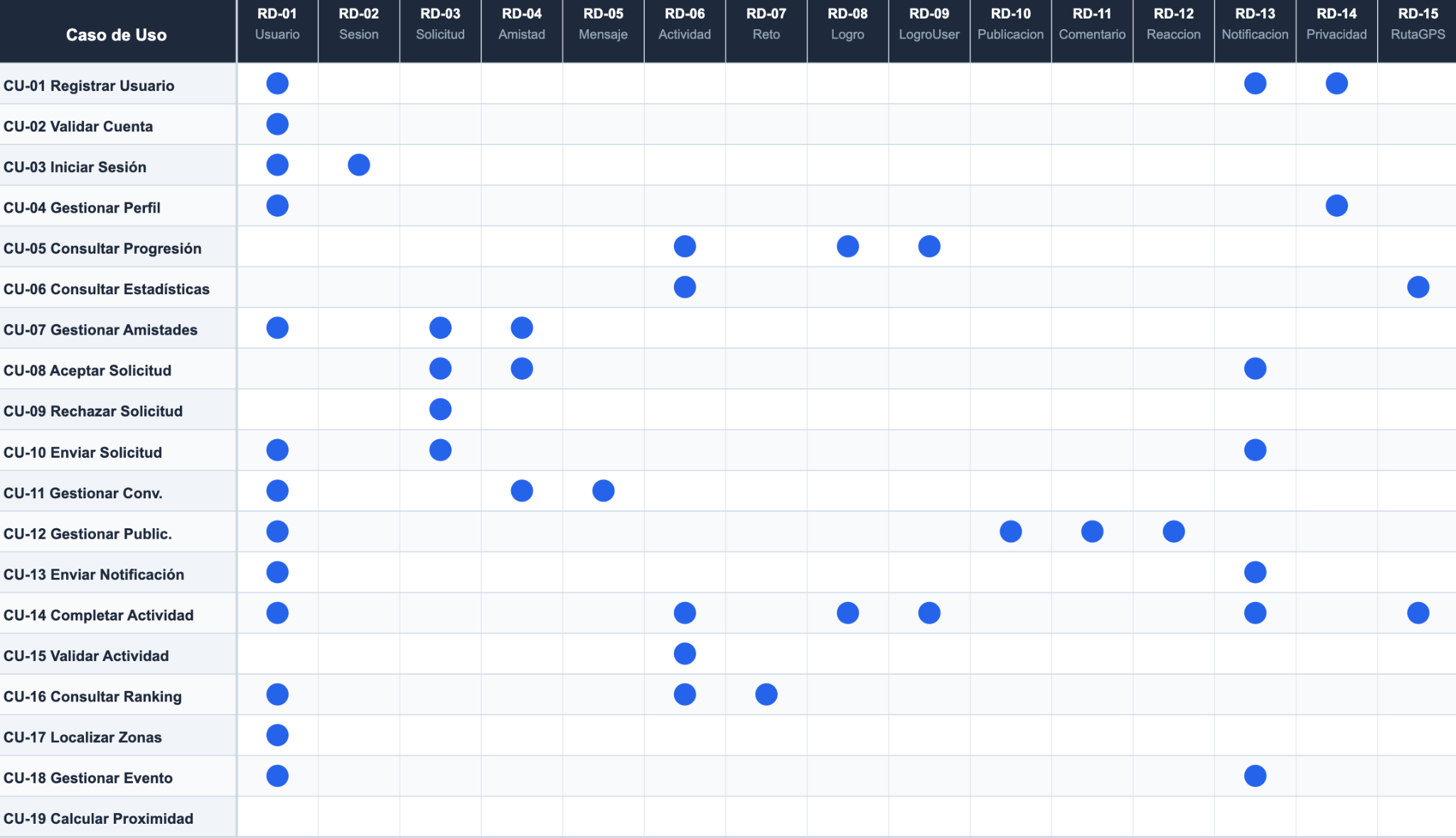Select the CU-12 dot under RD-10 Publicacion
This screenshot has height=838, width=1456.
coord(1010,531)
